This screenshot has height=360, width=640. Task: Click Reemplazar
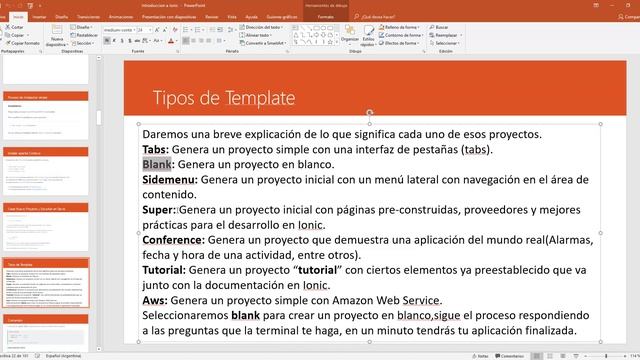coord(445,35)
